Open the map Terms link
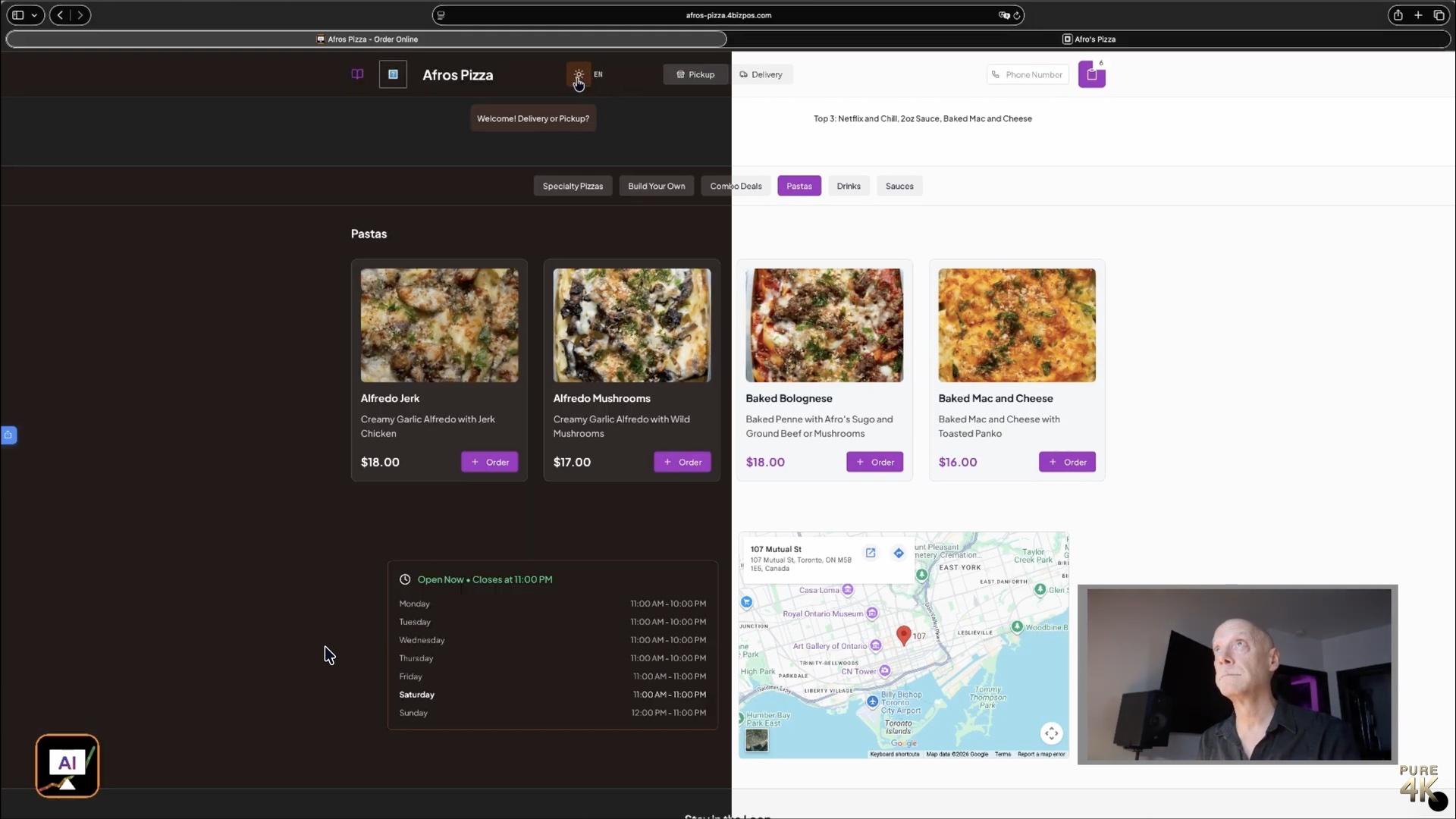 1003,755
